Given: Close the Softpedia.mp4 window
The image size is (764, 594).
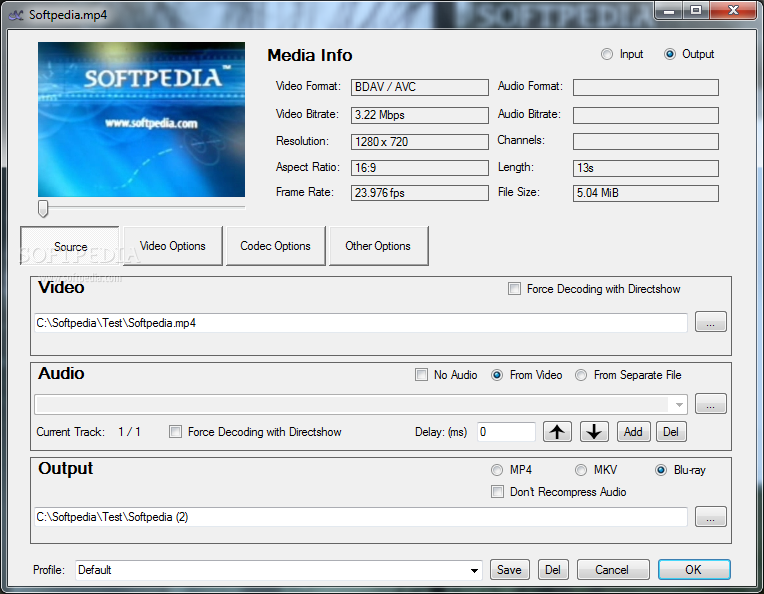Looking at the screenshot, I should pos(733,11).
